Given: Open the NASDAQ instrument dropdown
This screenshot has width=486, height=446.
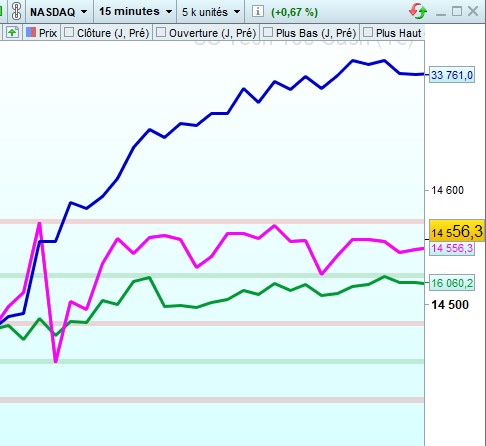Looking at the screenshot, I should [x=59, y=12].
